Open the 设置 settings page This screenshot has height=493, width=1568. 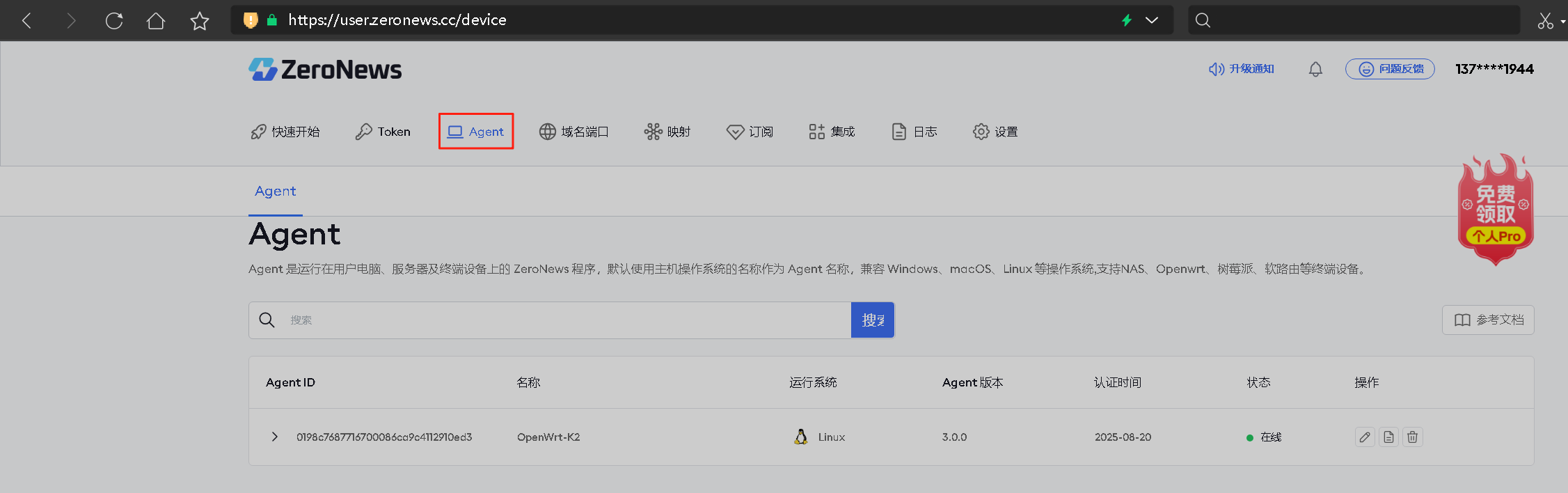pos(995,132)
